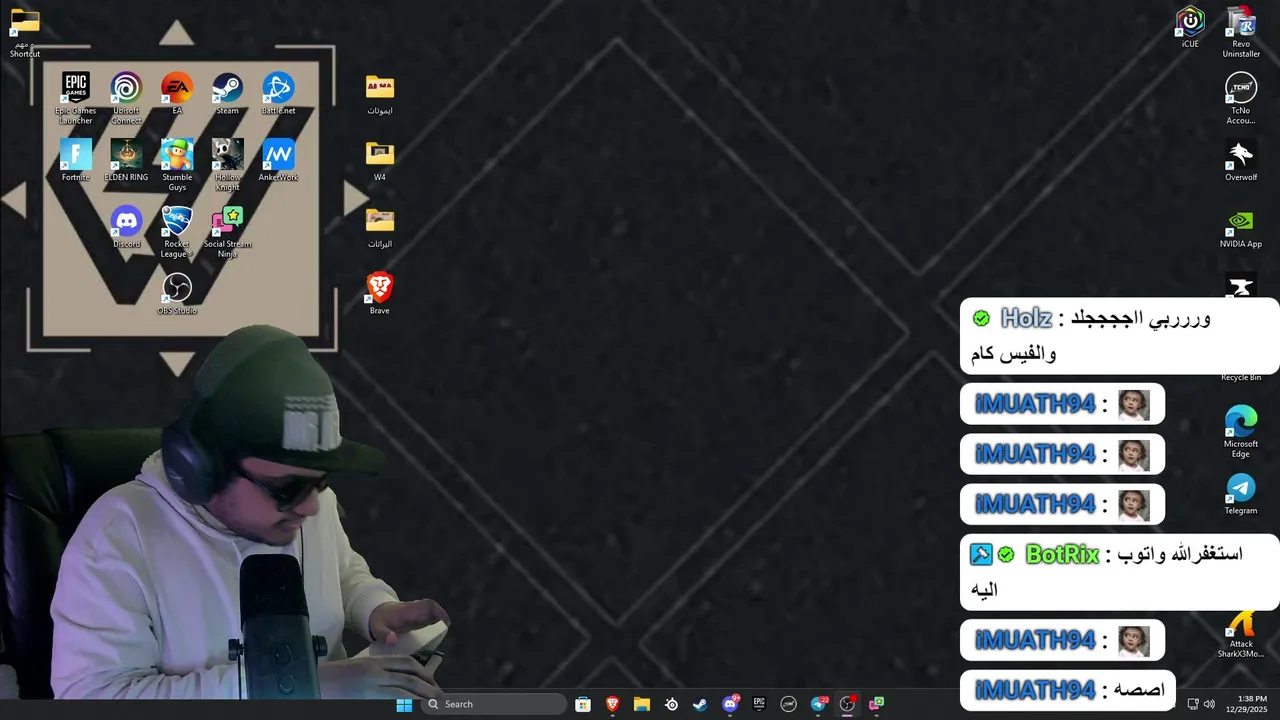
Task: Select the iCUE desktop icon
Action: point(1190,27)
